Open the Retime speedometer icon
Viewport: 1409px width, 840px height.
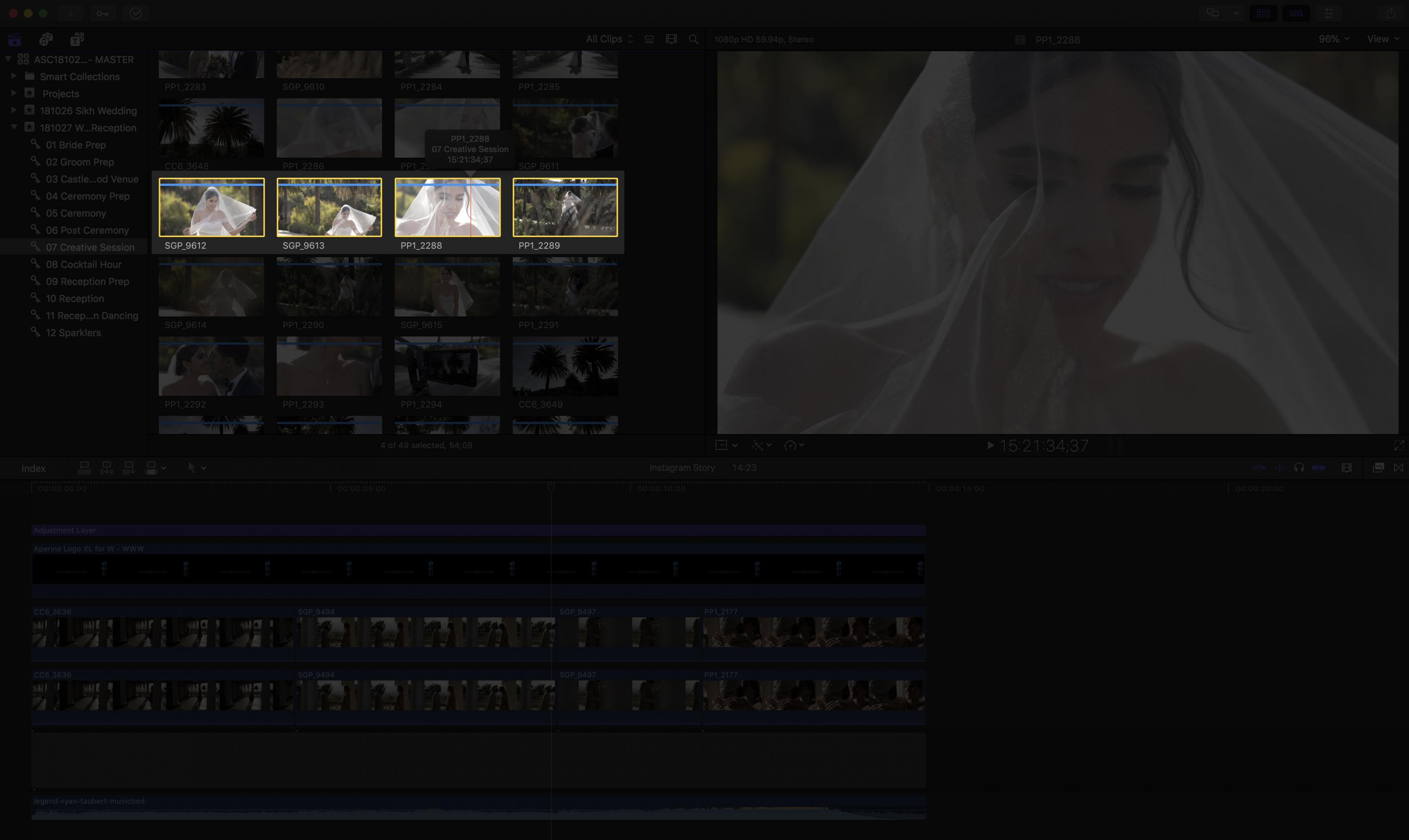[790, 445]
